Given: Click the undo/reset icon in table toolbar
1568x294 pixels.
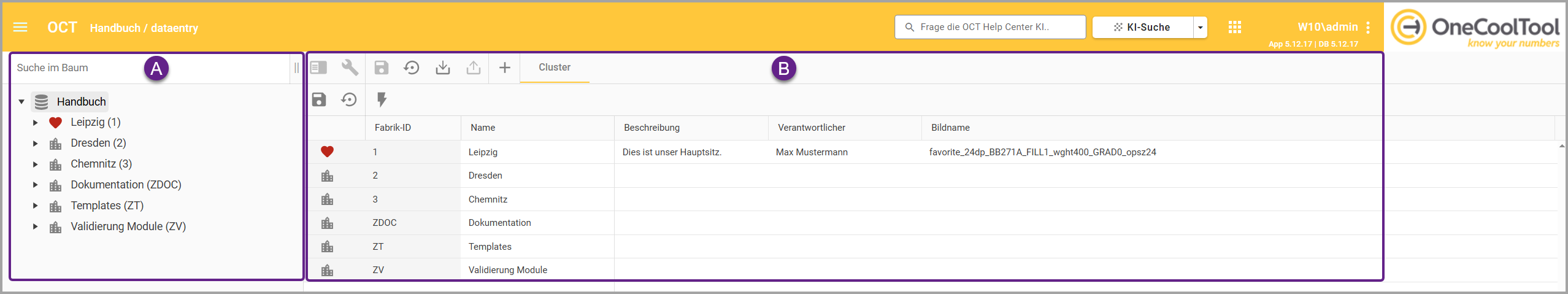Looking at the screenshot, I should [349, 99].
